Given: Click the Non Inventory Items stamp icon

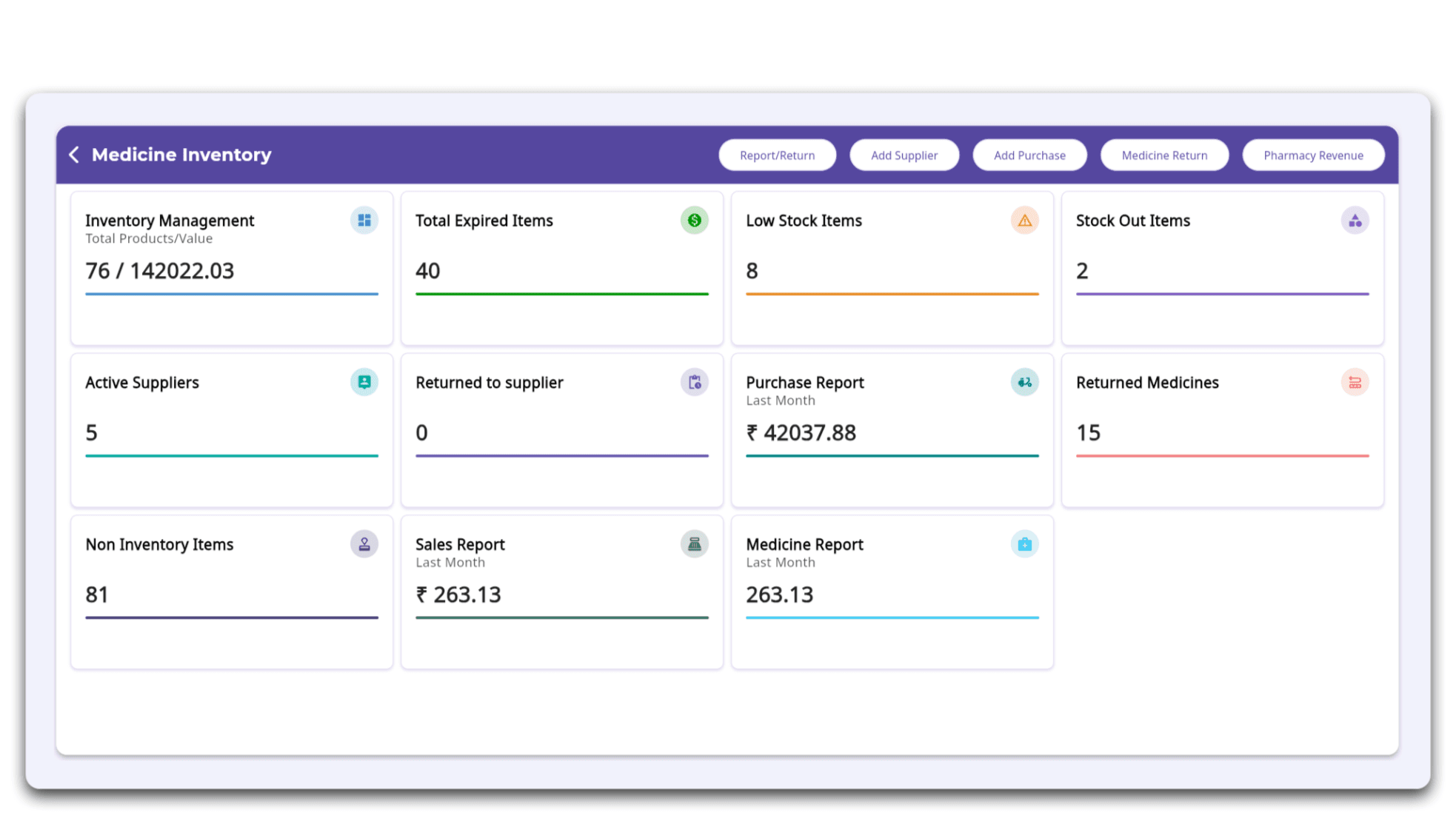Looking at the screenshot, I should click(x=364, y=544).
